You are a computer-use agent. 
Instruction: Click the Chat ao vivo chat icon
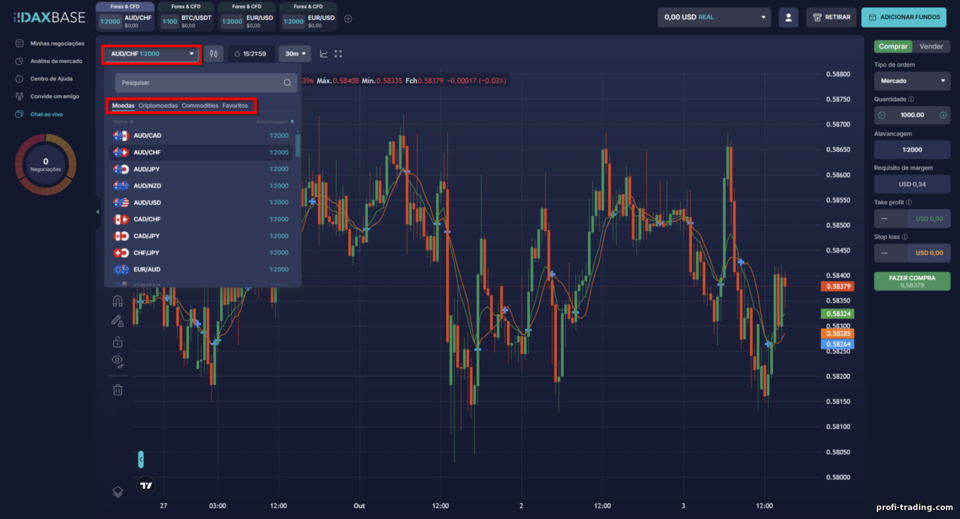coord(20,114)
